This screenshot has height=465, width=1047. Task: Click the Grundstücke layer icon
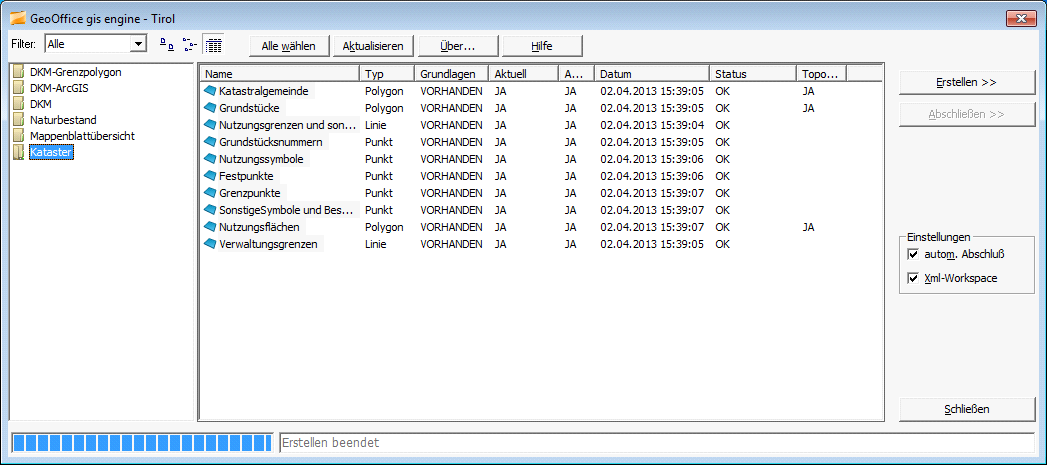[x=210, y=108]
